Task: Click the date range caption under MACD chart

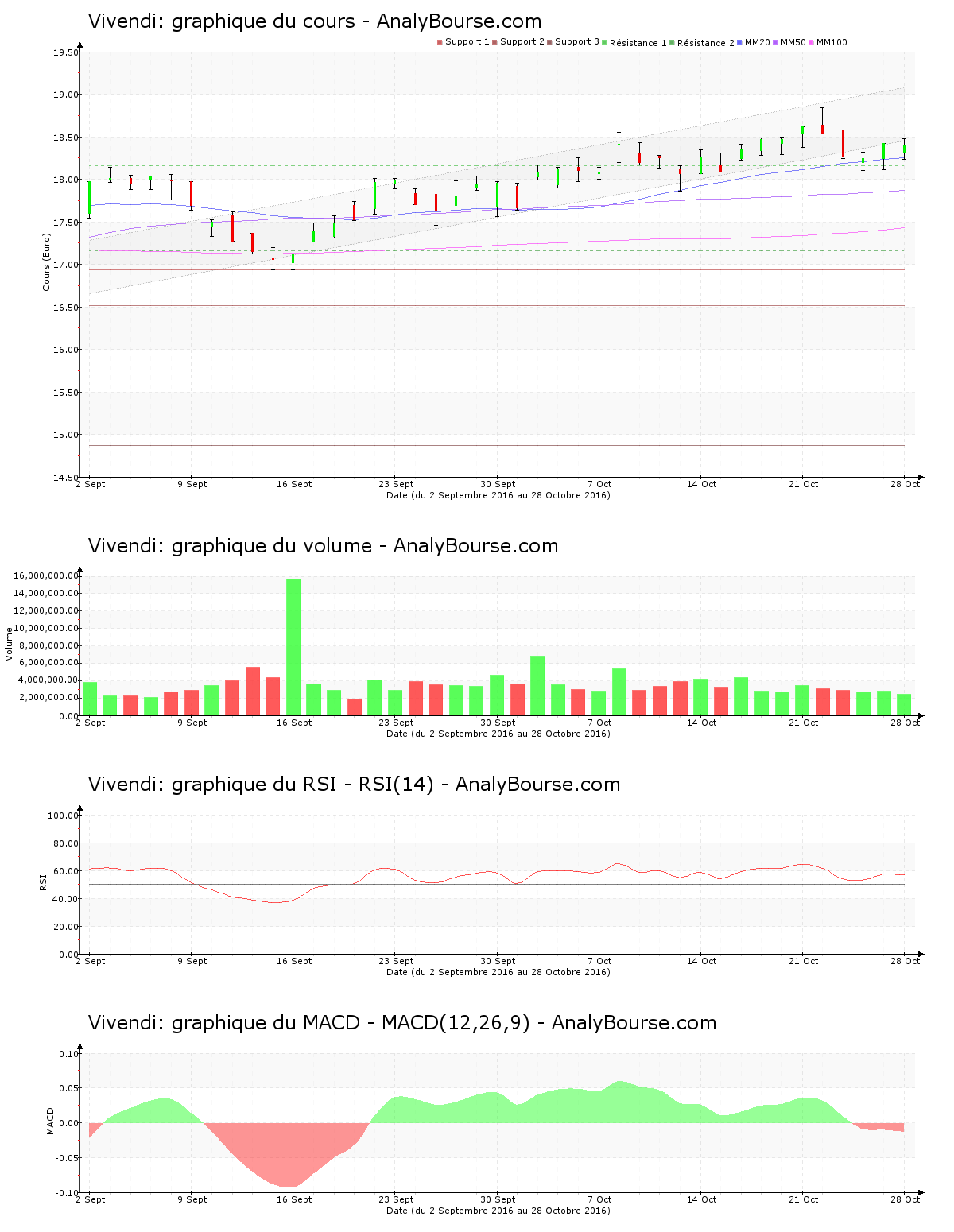Action: click(x=498, y=1211)
